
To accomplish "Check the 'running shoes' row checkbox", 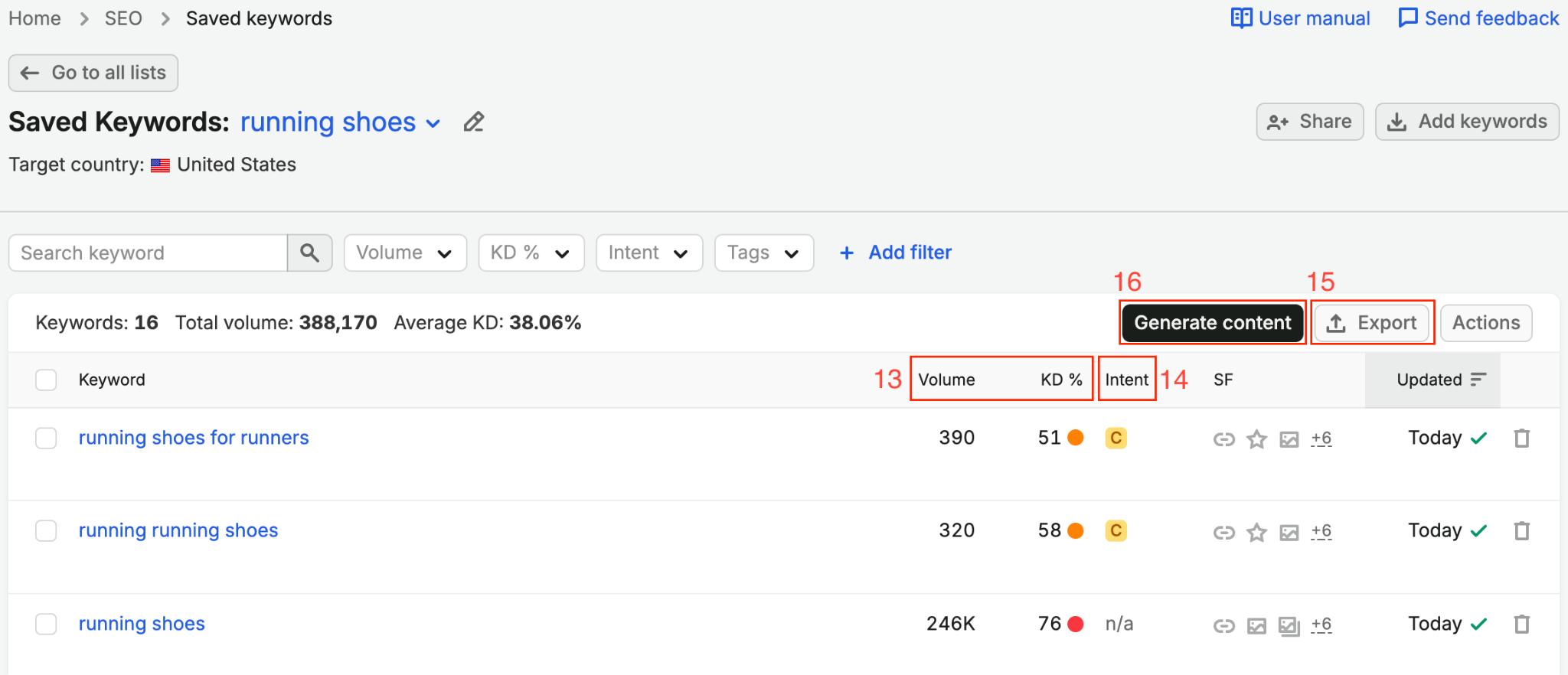I will point(46,624).
